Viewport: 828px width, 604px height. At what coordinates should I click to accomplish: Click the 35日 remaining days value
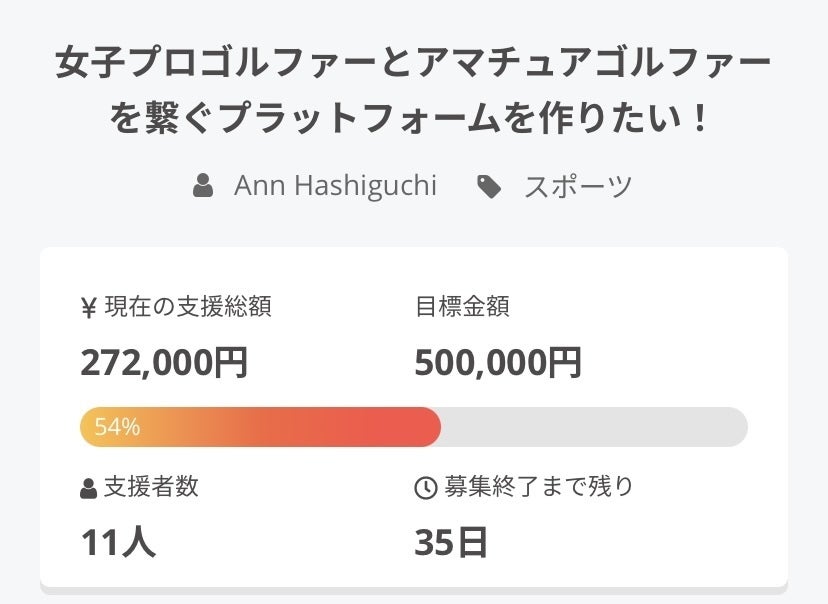451,541
